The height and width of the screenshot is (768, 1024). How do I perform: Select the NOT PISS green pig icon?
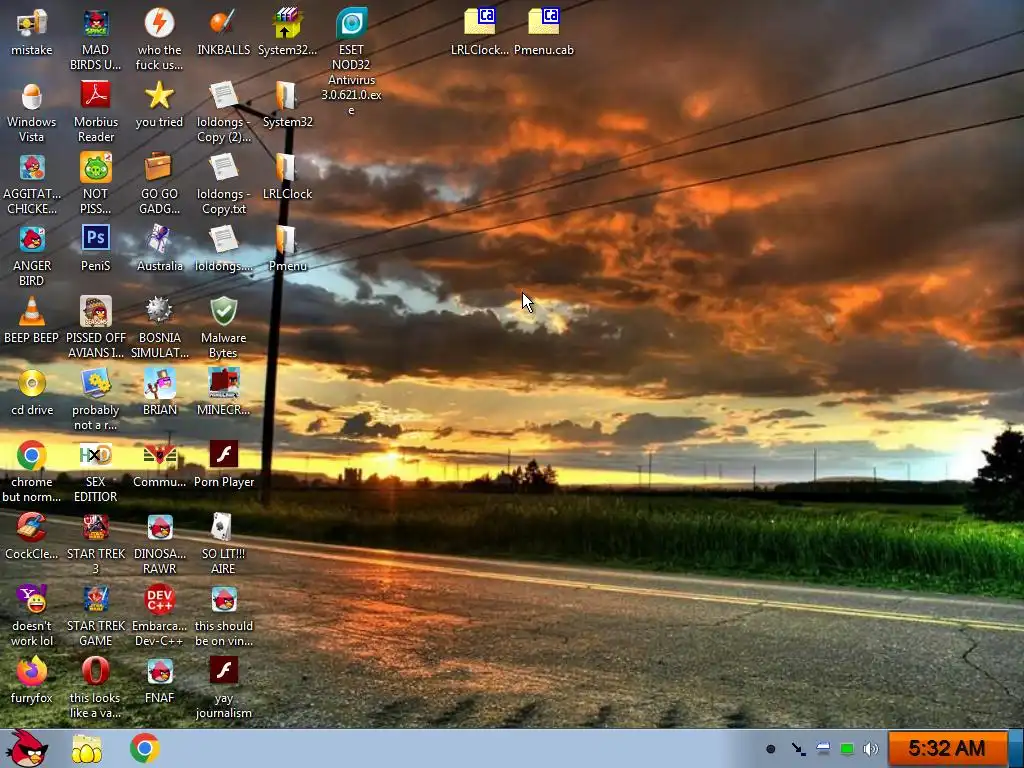point(95,168)
